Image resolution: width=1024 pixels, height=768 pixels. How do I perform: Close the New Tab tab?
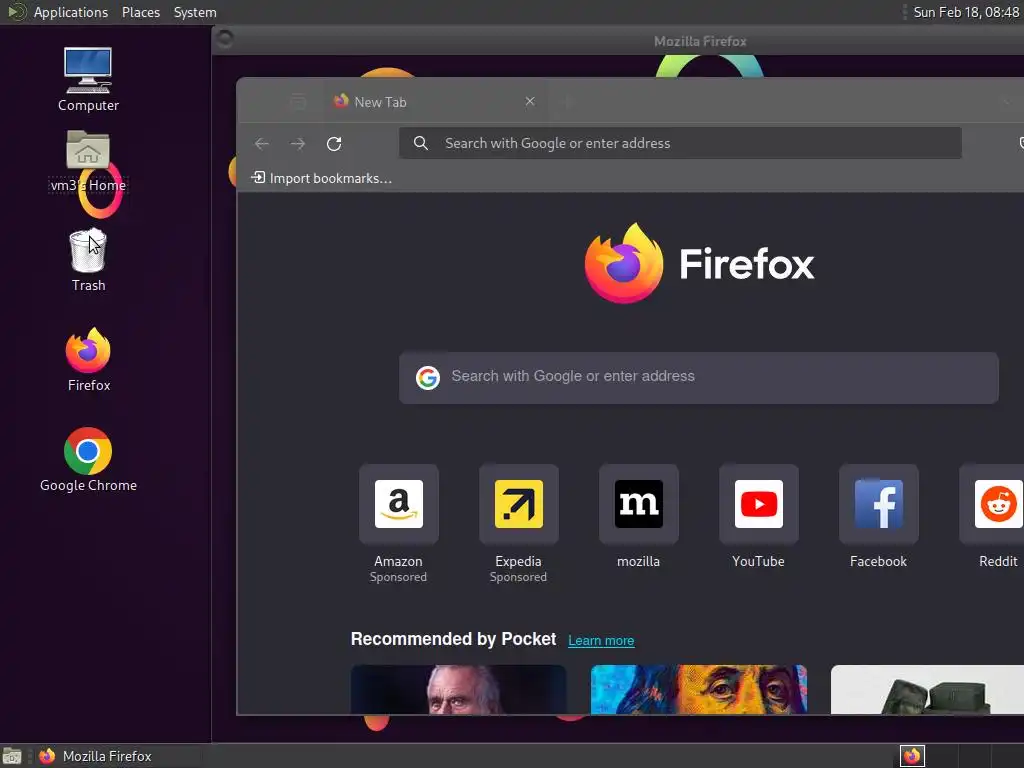point(530,101)
